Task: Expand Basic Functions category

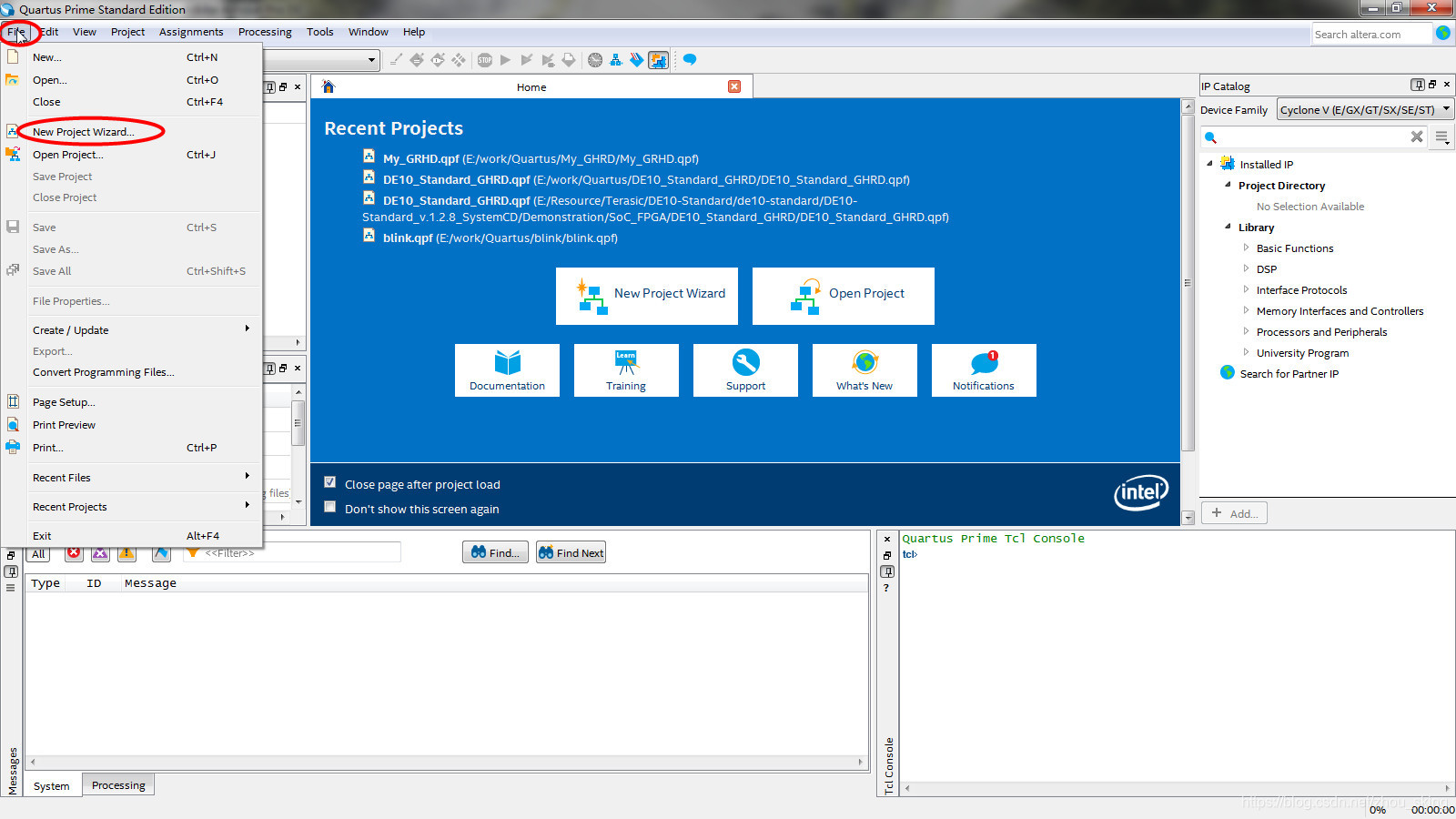Action: click(1246, 248)
